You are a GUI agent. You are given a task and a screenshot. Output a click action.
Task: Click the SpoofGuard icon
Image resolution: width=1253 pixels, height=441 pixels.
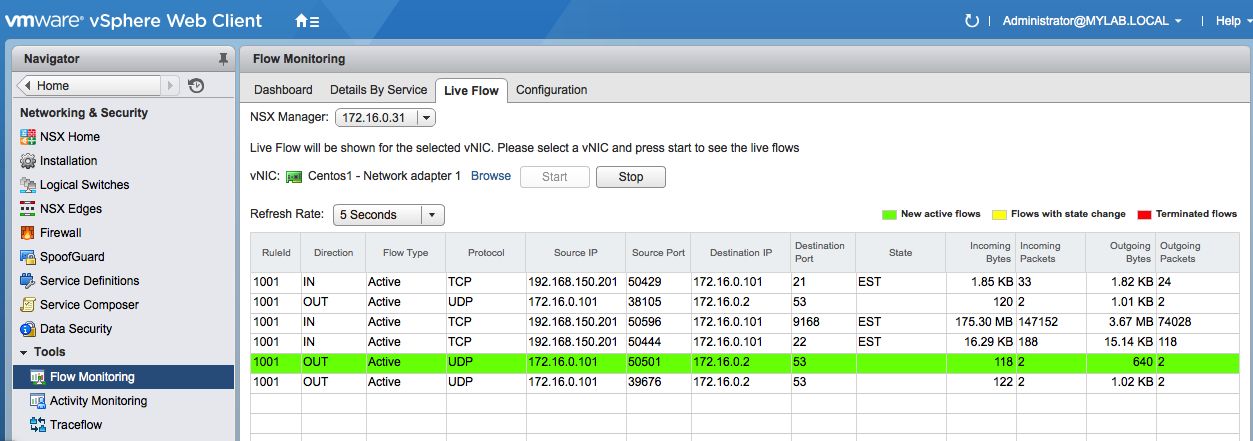(x=28, y=257)
